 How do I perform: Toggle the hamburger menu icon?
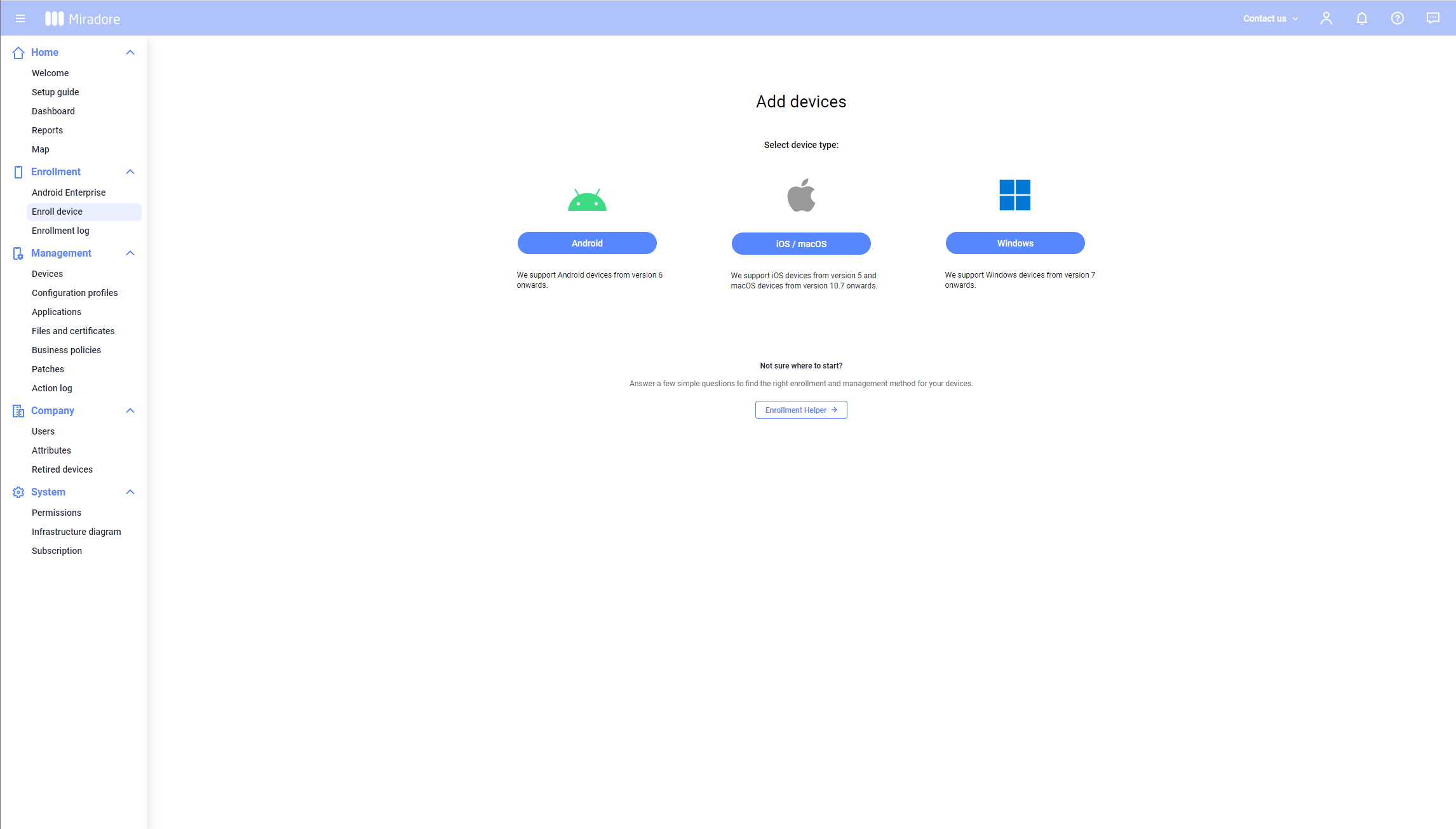click(x=20, y=18)
